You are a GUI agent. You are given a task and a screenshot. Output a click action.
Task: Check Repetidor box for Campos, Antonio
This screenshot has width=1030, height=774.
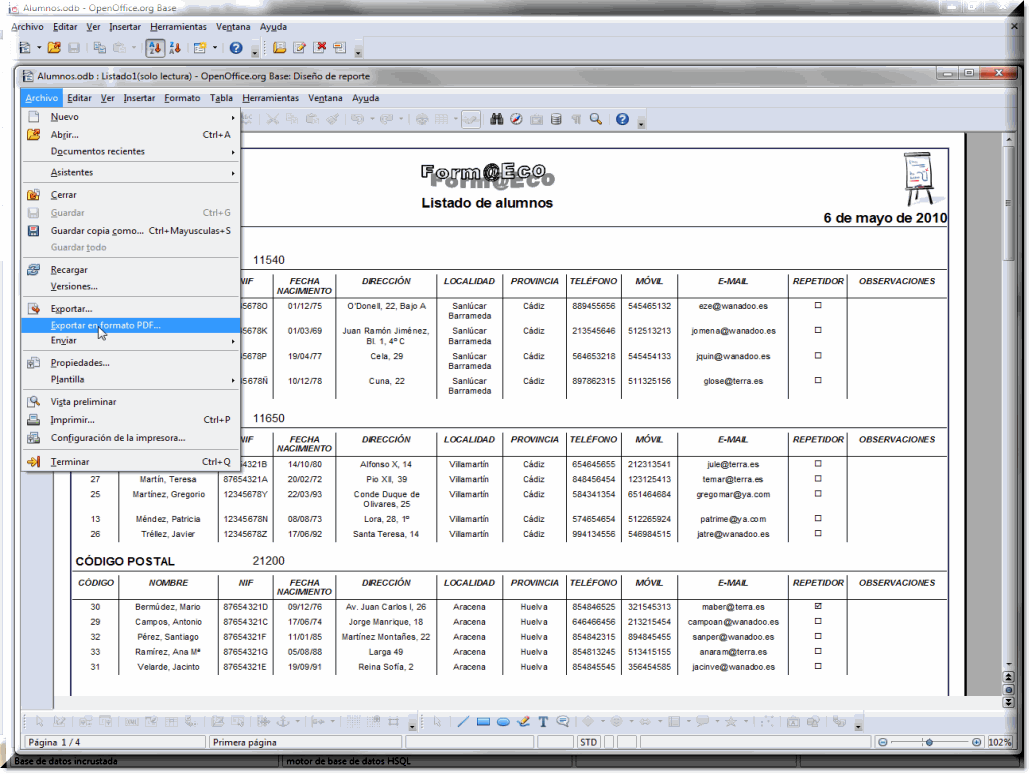pos(818,622)
